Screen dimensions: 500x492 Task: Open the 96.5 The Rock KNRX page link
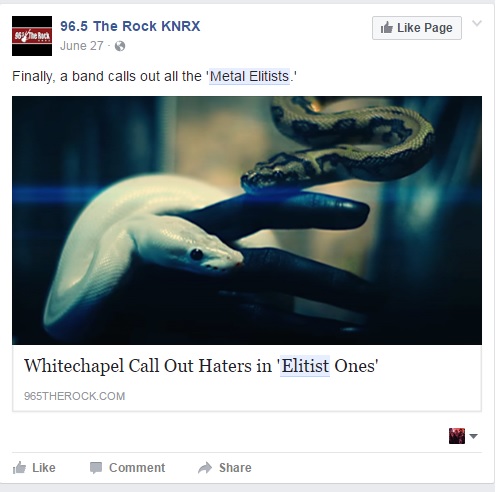pos(130,26)
